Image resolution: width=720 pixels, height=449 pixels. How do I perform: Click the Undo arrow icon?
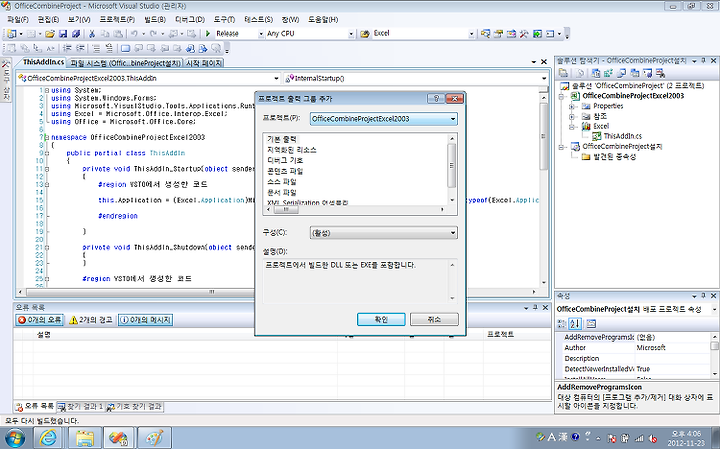[134, 34]
